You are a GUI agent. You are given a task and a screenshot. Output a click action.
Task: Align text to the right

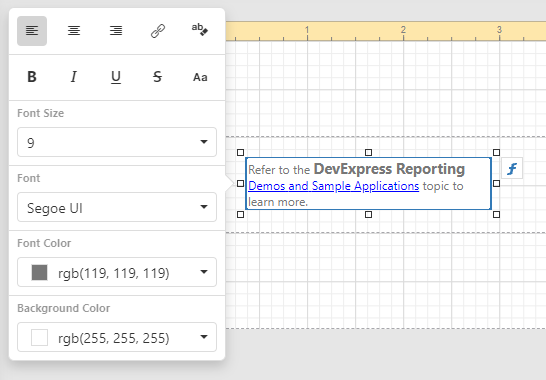(116, 31)
